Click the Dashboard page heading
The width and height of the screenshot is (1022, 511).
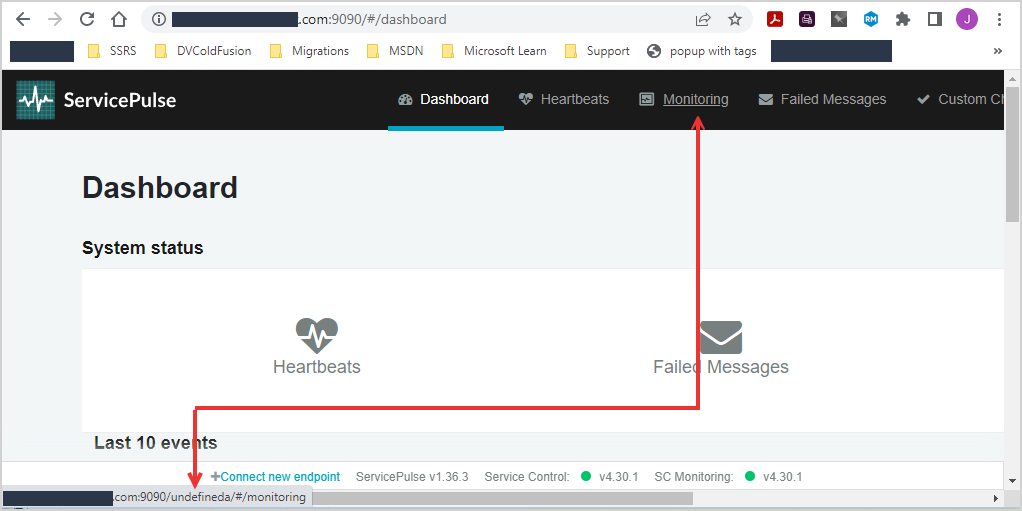click(x=160, y=188)
